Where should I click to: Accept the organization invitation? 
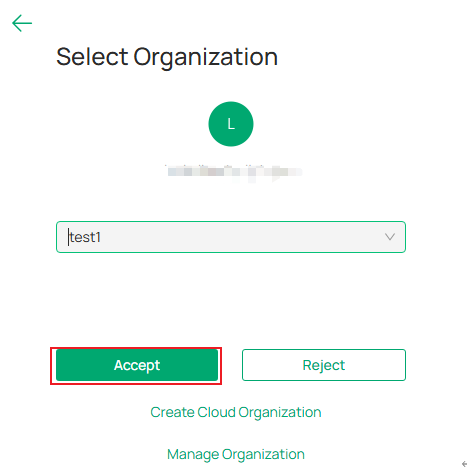137,365
